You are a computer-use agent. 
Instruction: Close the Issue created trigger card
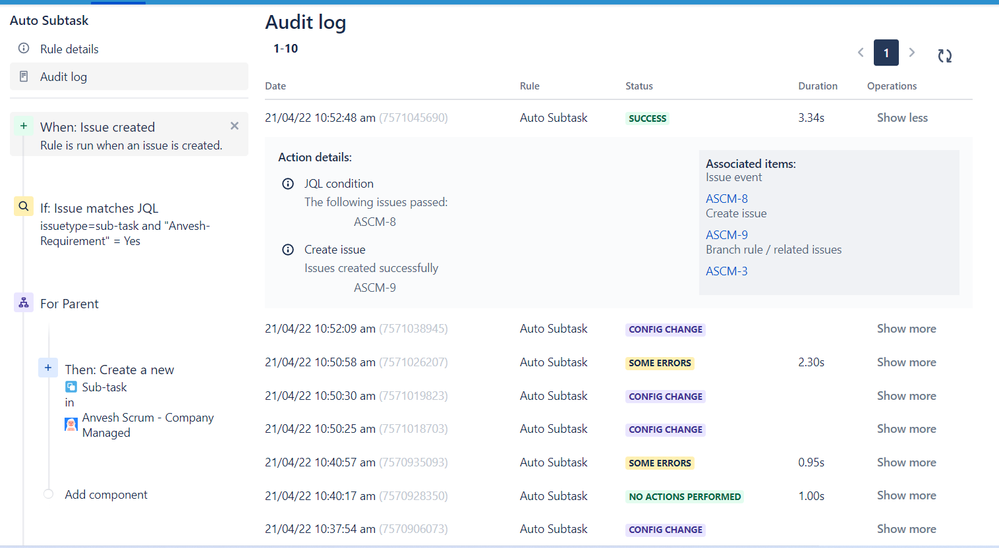click(x=234, y=126)
